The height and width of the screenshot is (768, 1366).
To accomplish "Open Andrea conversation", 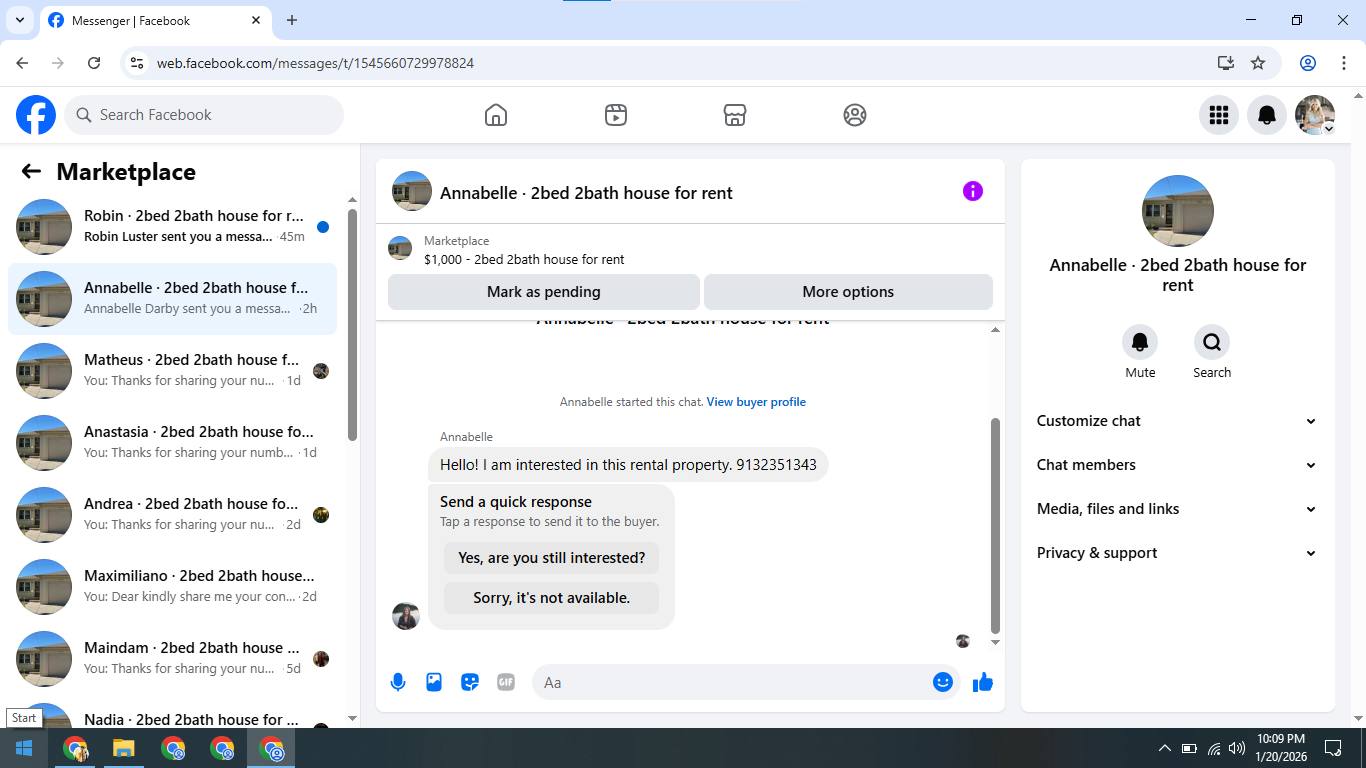I will click(172, 515).
